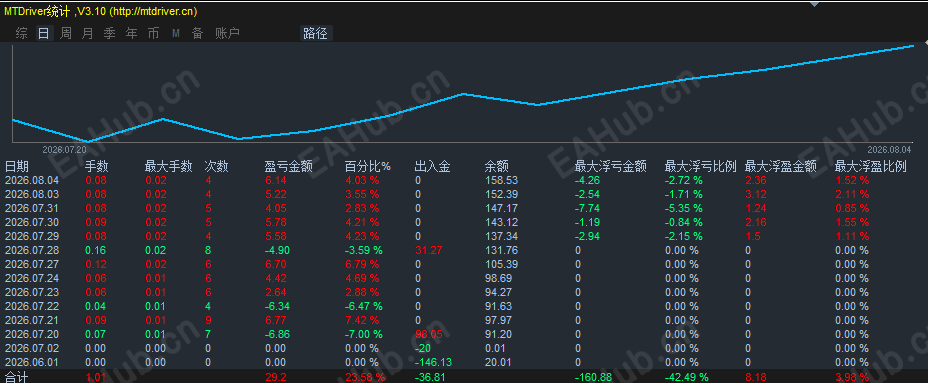Click the balance value 158.53
This screenshot has width=928, height=383.
click(501, 180)
